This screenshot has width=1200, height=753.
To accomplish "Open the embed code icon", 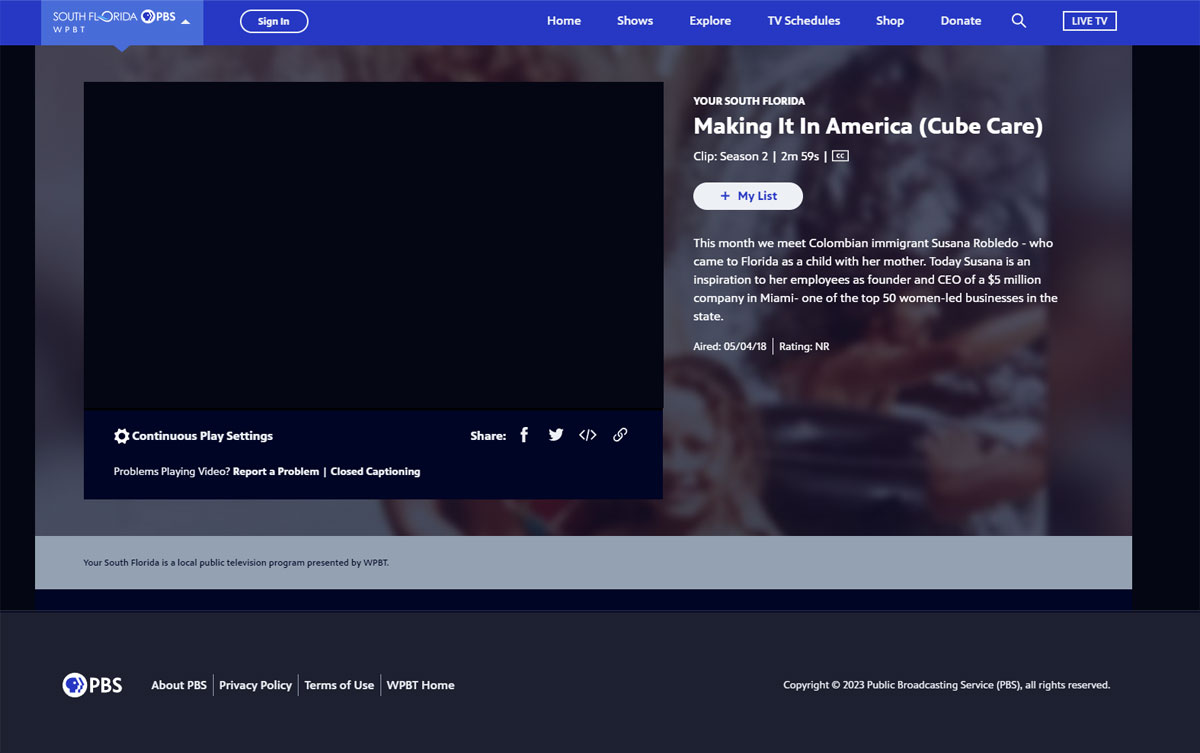I will pos(588,435).
